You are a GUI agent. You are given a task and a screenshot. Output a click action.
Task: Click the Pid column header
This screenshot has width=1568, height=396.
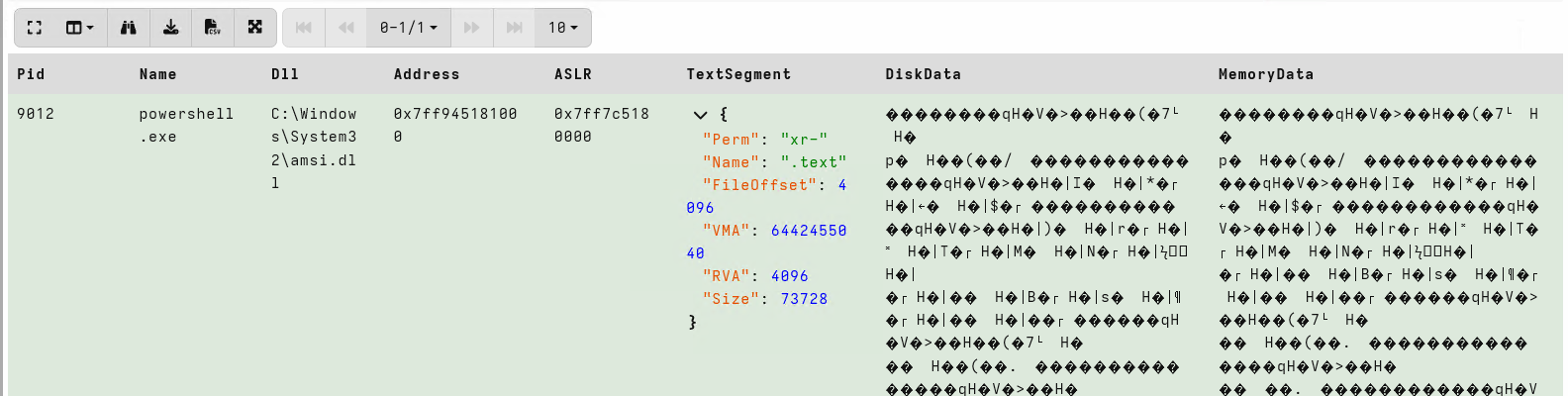31,74
